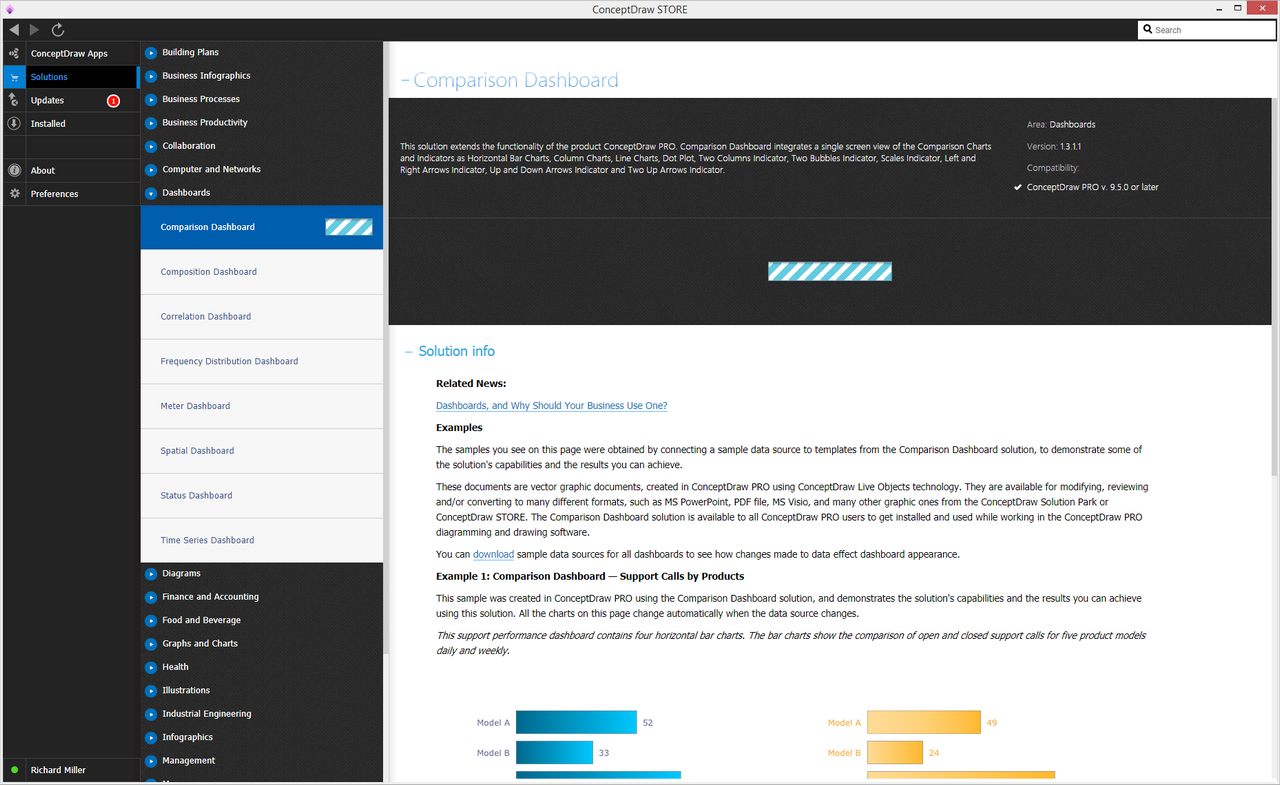This screenshot has width=1280, height=785.
Task: Expand Finance and Accounting category
Action: coord(151,597)
